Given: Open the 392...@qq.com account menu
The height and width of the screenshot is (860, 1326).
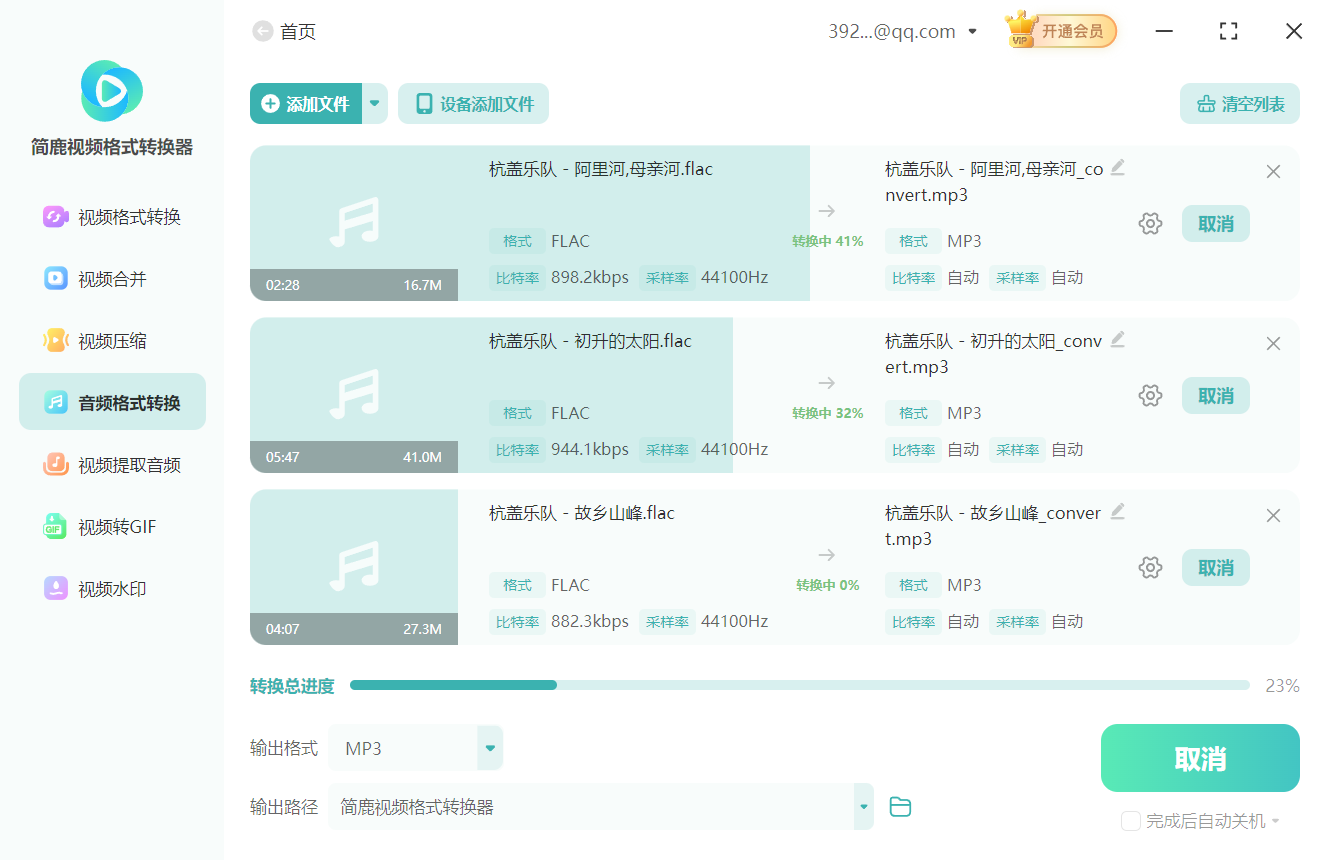Looking at the screenshot, I should tap(900, 31).
